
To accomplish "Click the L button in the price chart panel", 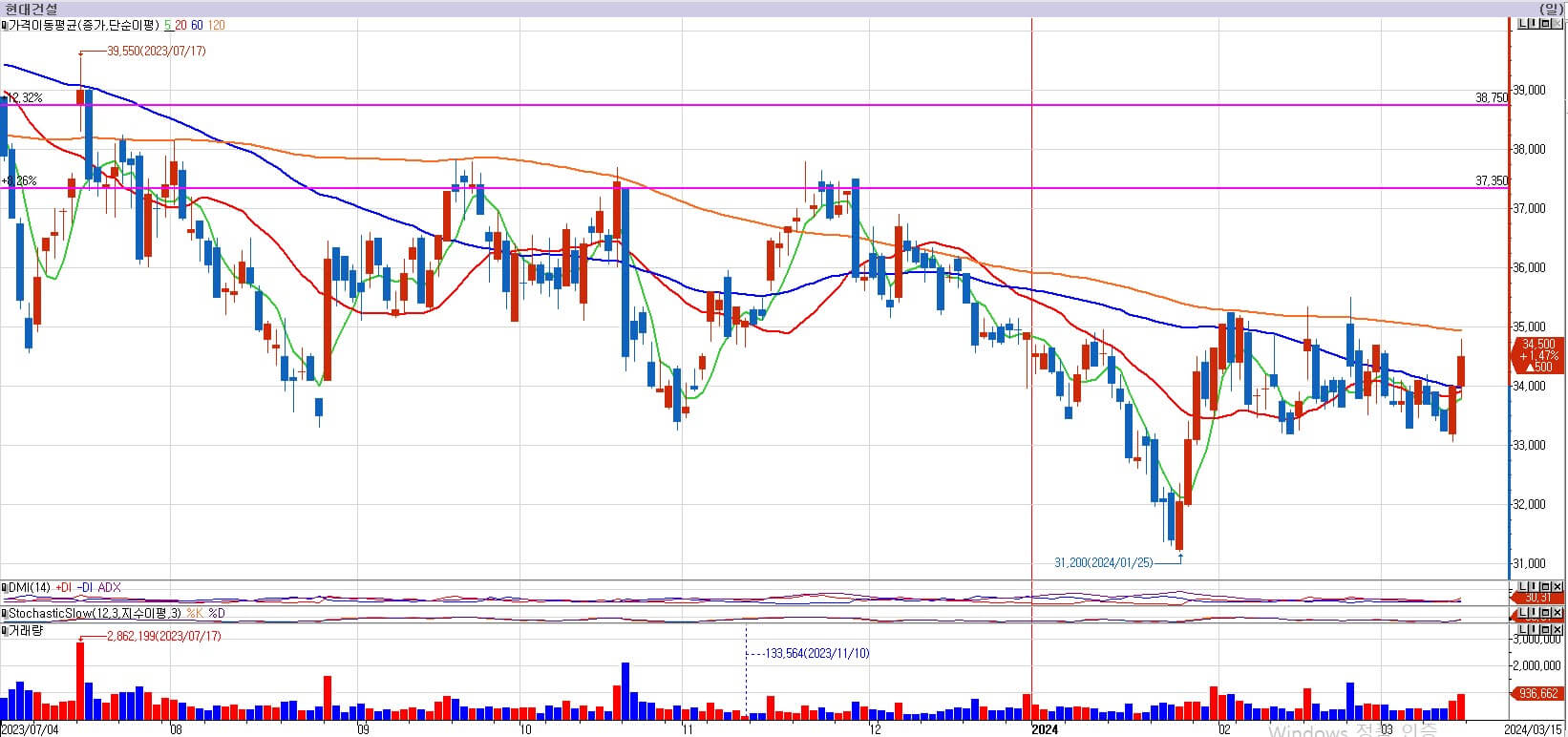I will 1523,24.
